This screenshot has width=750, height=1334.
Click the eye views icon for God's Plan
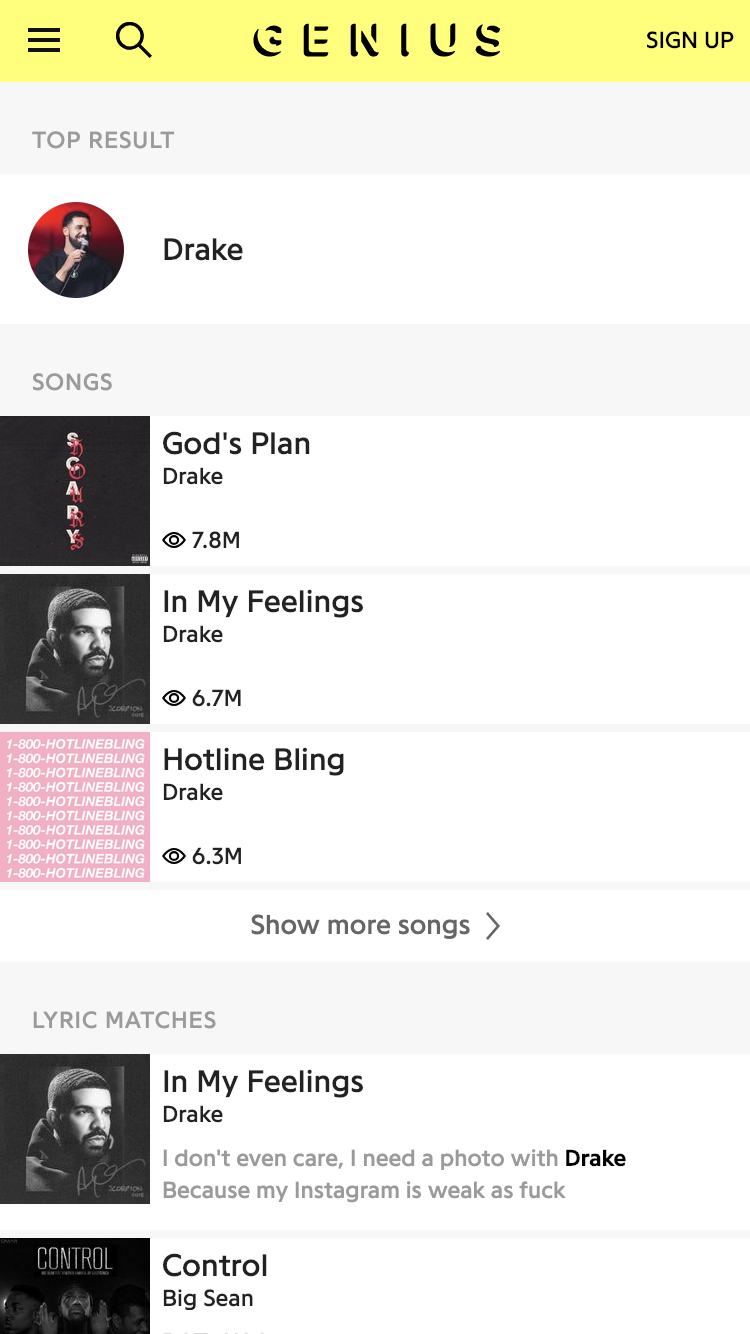(174, 540)
